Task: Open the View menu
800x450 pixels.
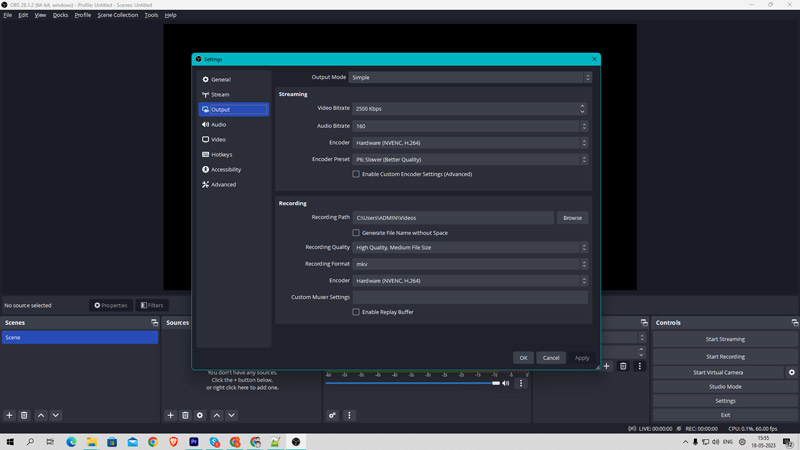Action: click(x=40, y=15)
